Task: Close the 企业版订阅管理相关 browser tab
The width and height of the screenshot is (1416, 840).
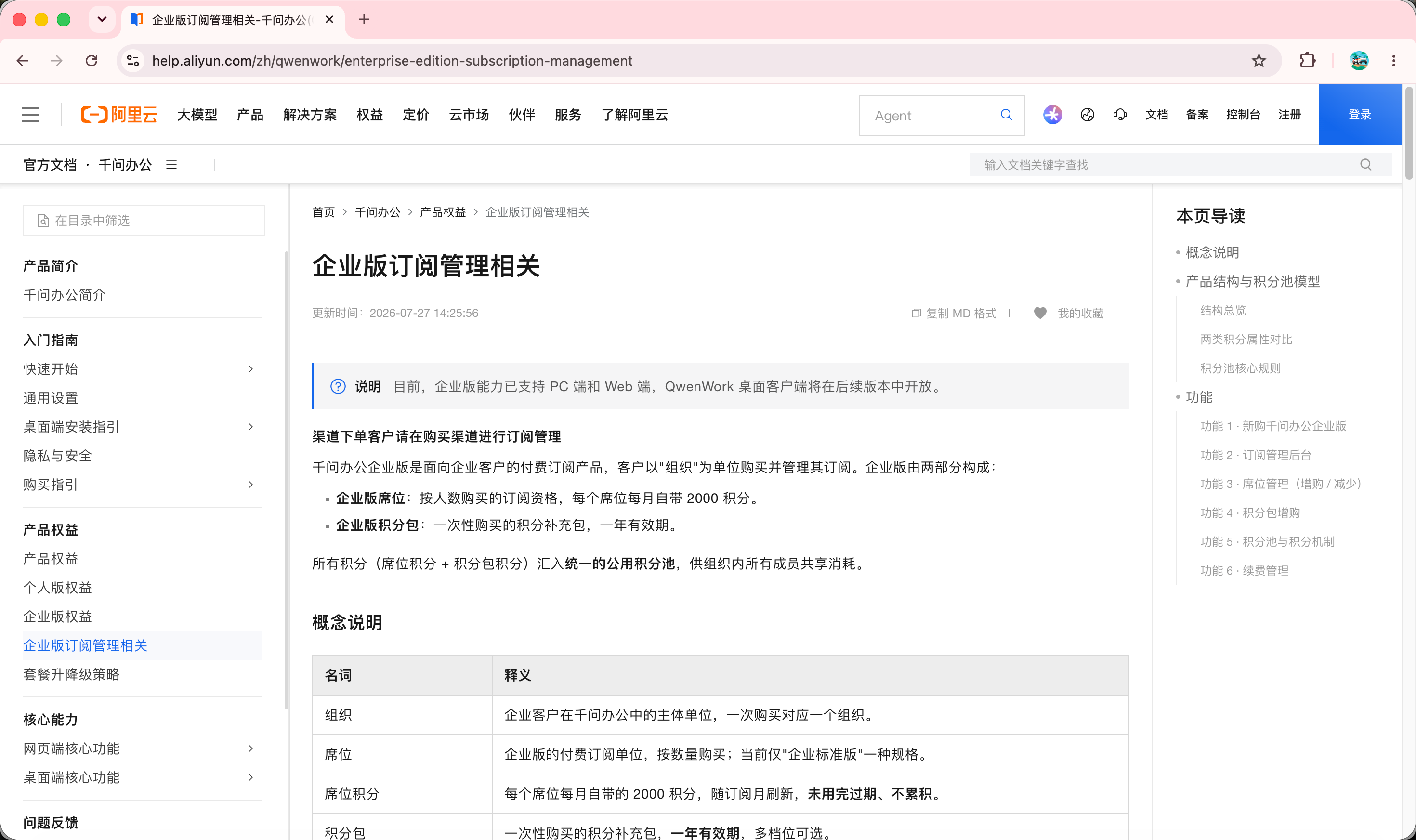Action: [329, 20]
